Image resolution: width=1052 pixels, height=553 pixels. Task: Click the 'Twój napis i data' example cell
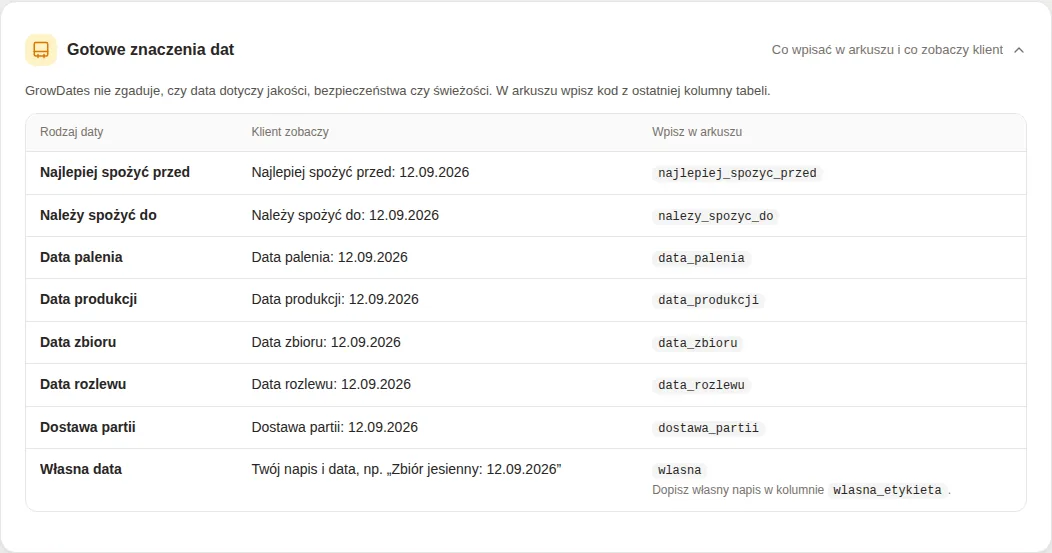pyautogui.click(x=407, y=470)
